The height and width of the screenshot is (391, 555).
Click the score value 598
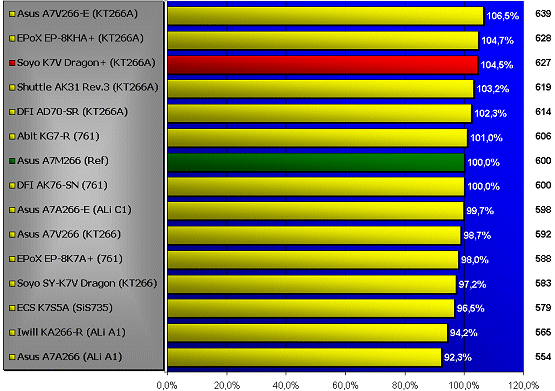pos(543,209)
